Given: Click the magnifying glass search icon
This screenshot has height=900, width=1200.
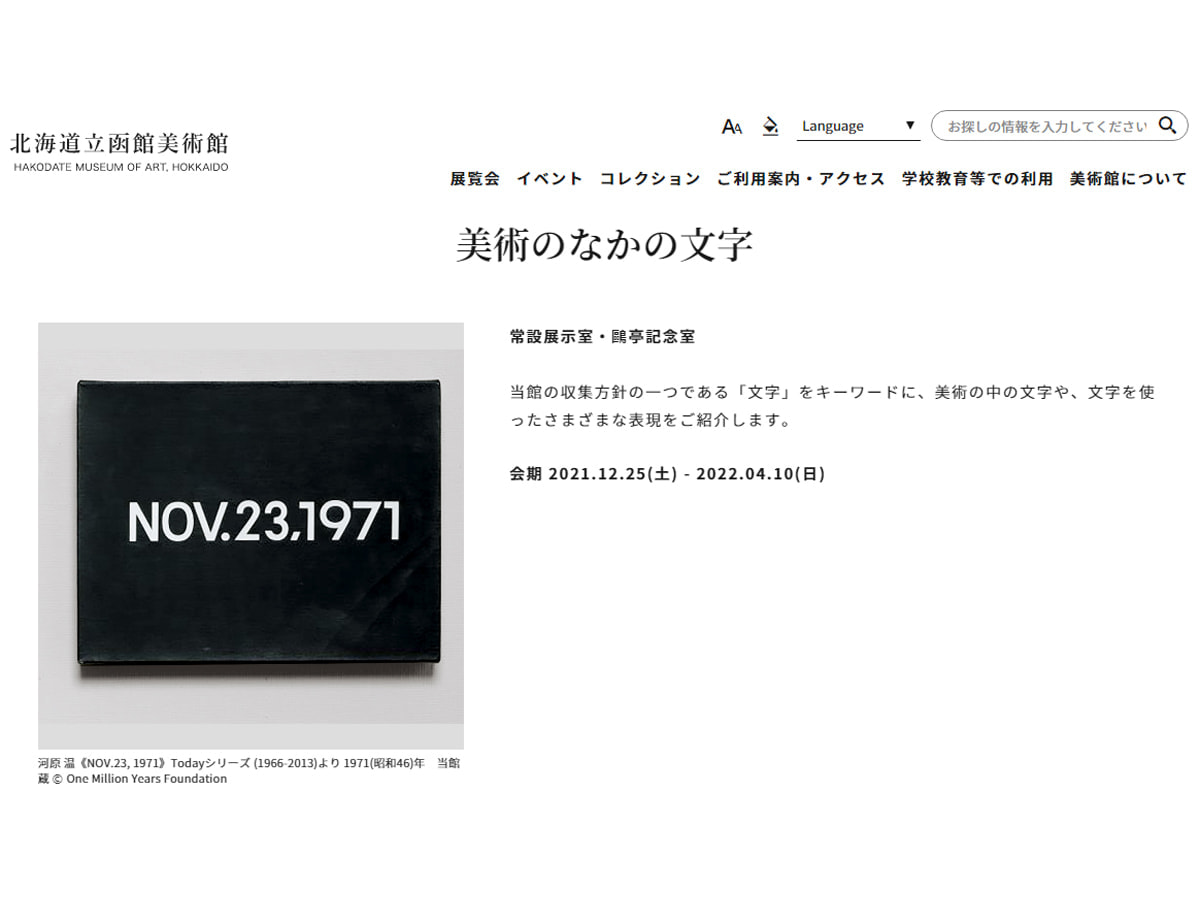Looking at the screenshot, I should pos(1167,125).
